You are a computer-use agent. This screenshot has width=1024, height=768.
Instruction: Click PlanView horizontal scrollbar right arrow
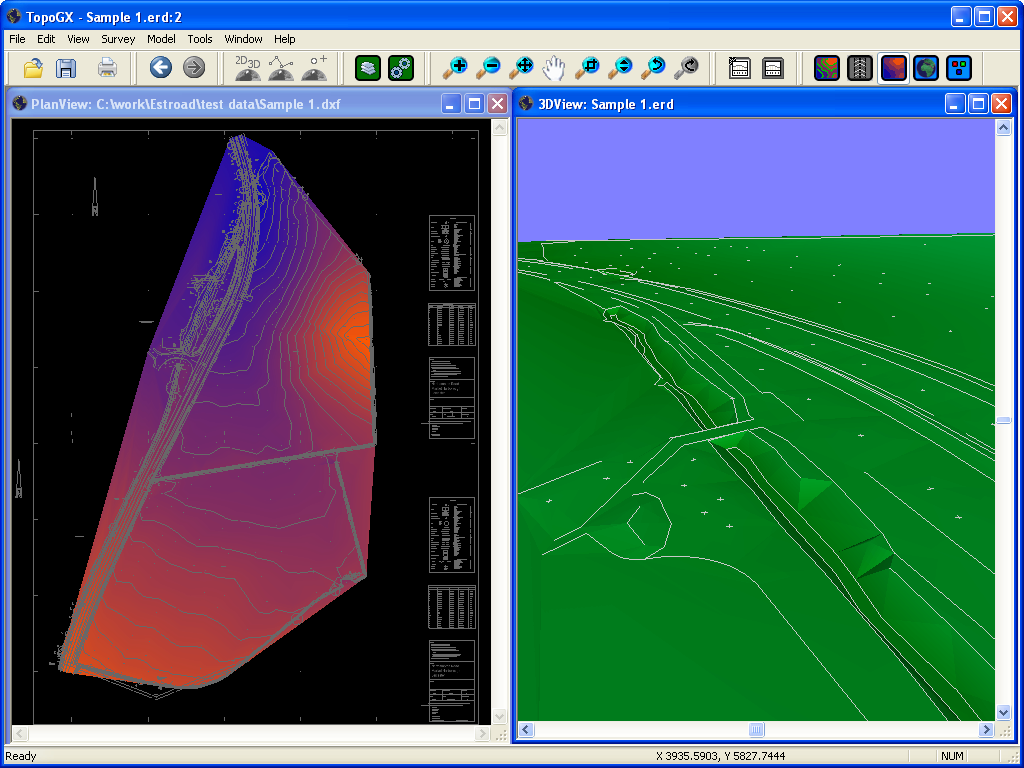point(483,733)
